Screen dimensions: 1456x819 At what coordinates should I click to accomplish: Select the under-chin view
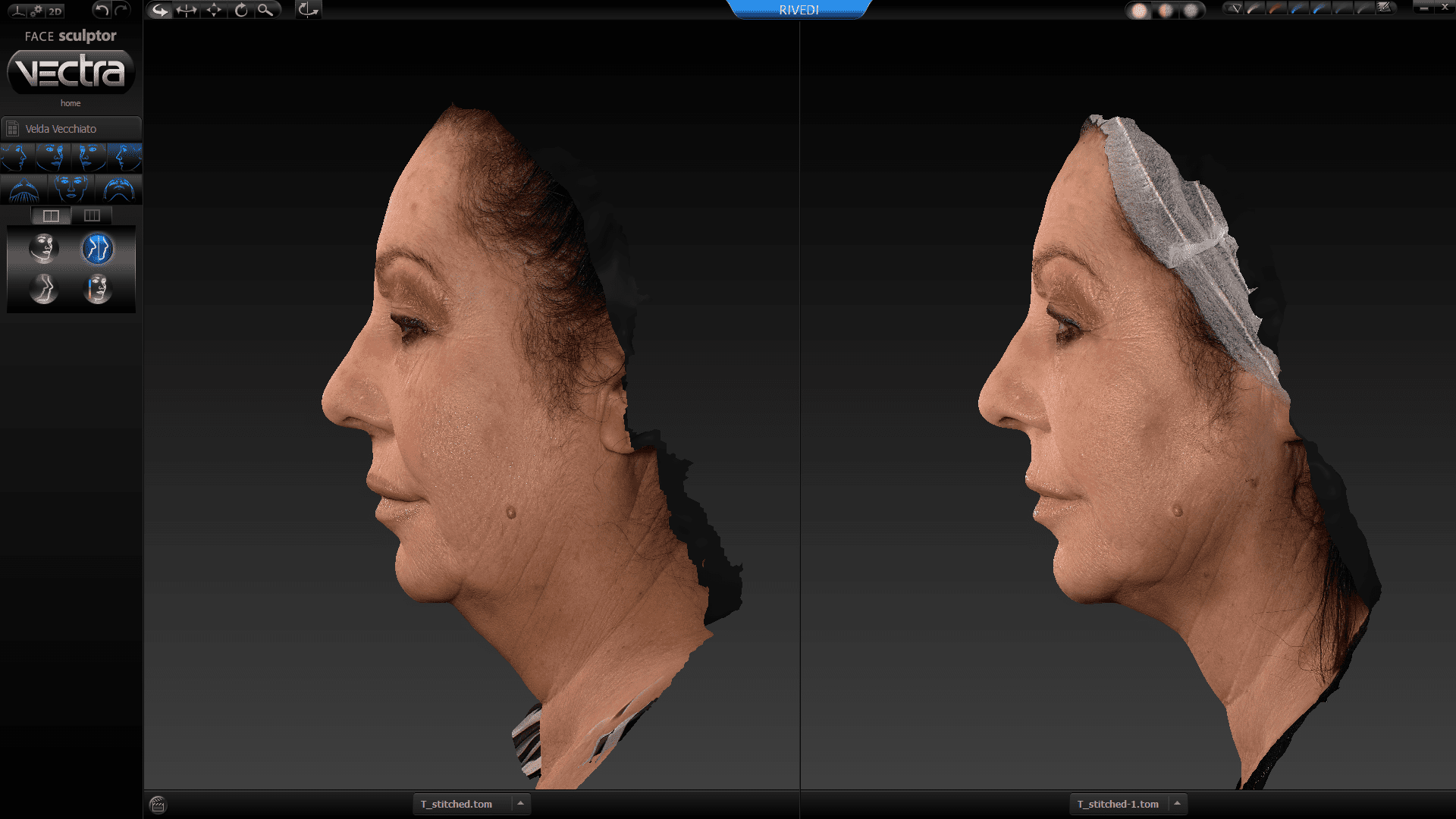click(118, 189)
